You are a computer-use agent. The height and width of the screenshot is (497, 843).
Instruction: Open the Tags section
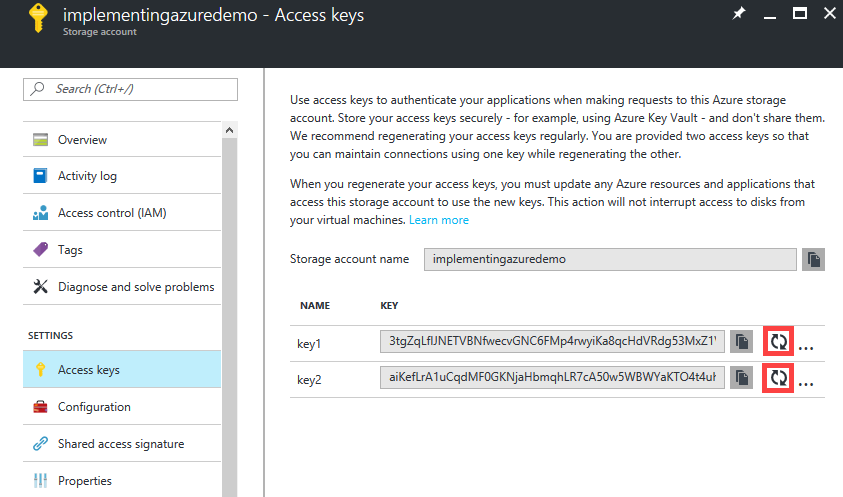tap(70, 250)
